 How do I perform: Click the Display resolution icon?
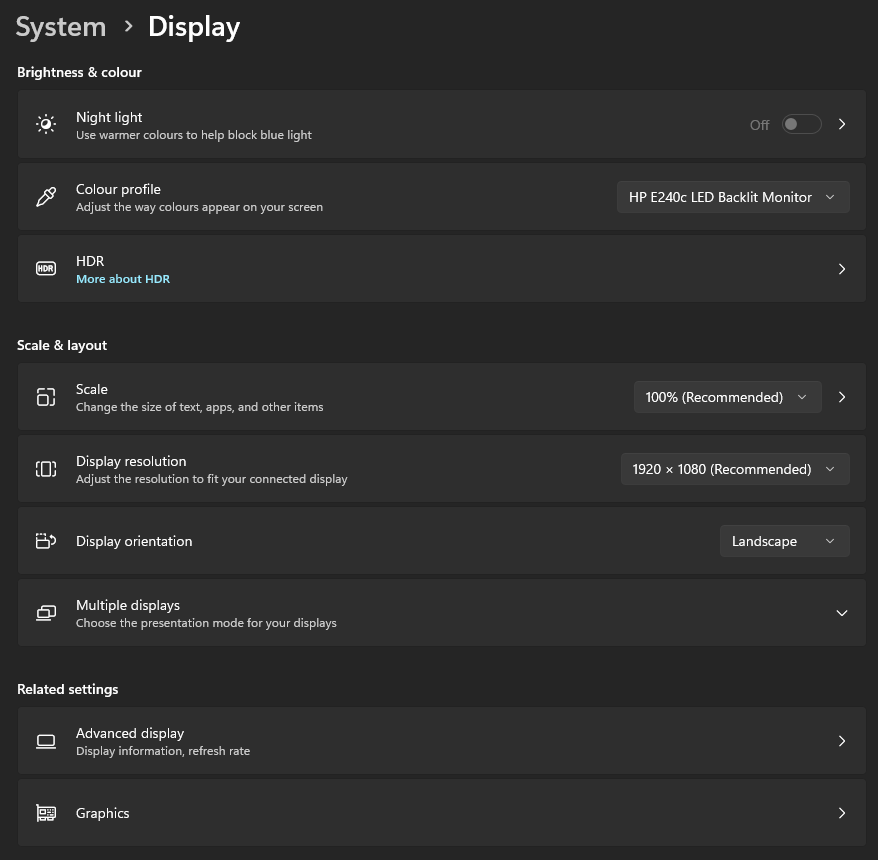[x=46, y=469]
